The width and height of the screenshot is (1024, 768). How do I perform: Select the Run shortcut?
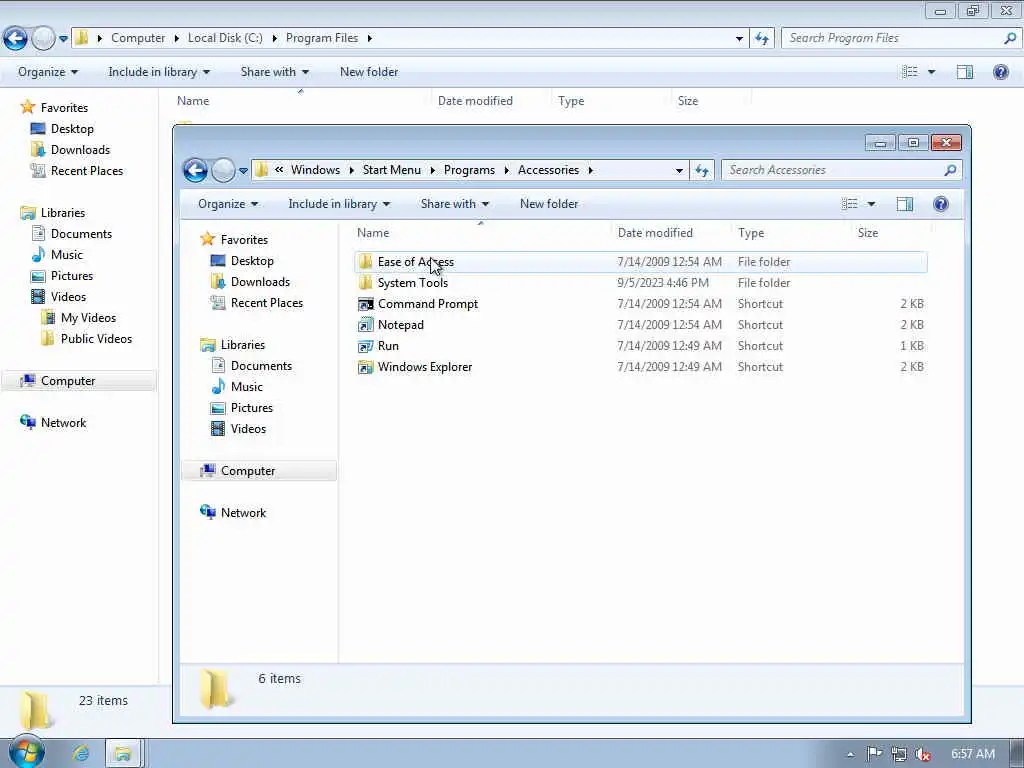click(x=388, y=346)
